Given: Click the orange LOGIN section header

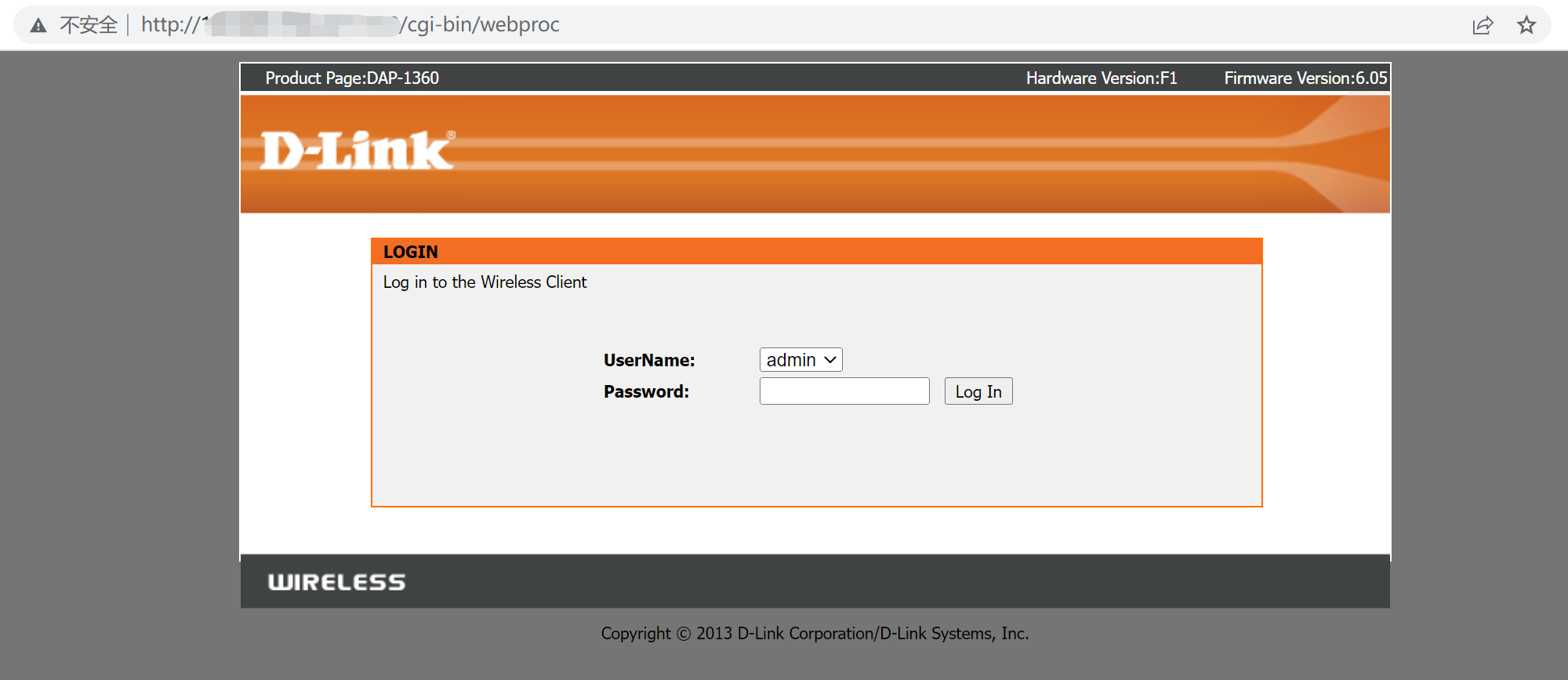Looking at the screenshot, I should pos(815,252).
